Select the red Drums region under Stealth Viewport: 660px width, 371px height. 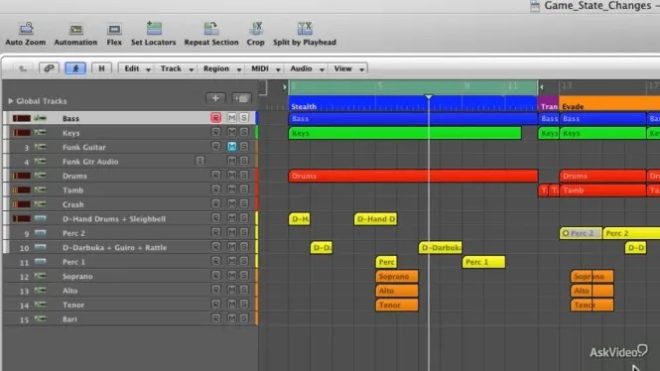413,176
